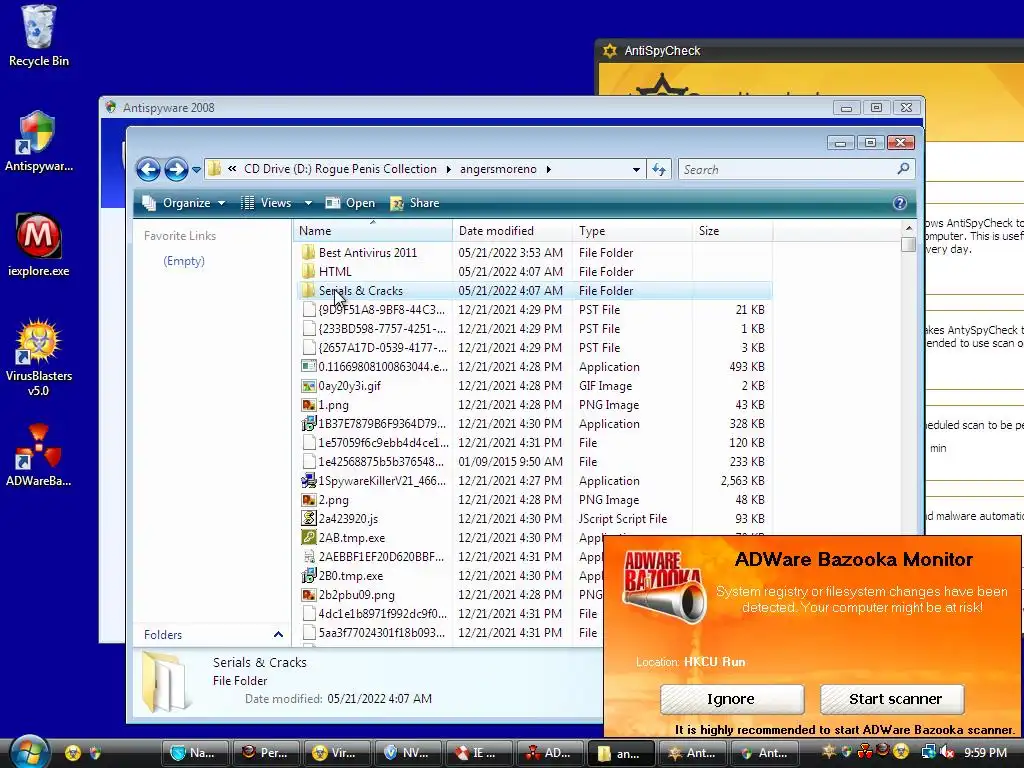The image size is (1024, 768).
Task: Switch to NV... taskbar window
Action: coord(408,753)
